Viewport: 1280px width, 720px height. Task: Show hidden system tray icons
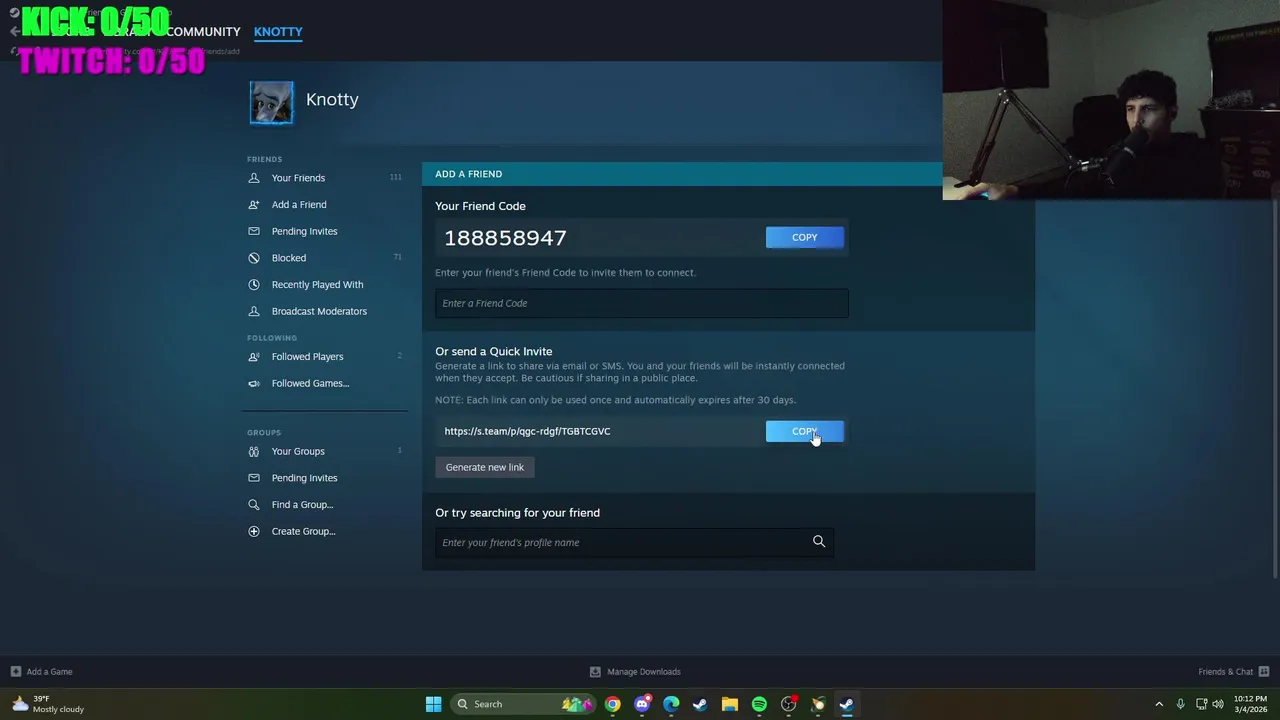[1159, 704]
